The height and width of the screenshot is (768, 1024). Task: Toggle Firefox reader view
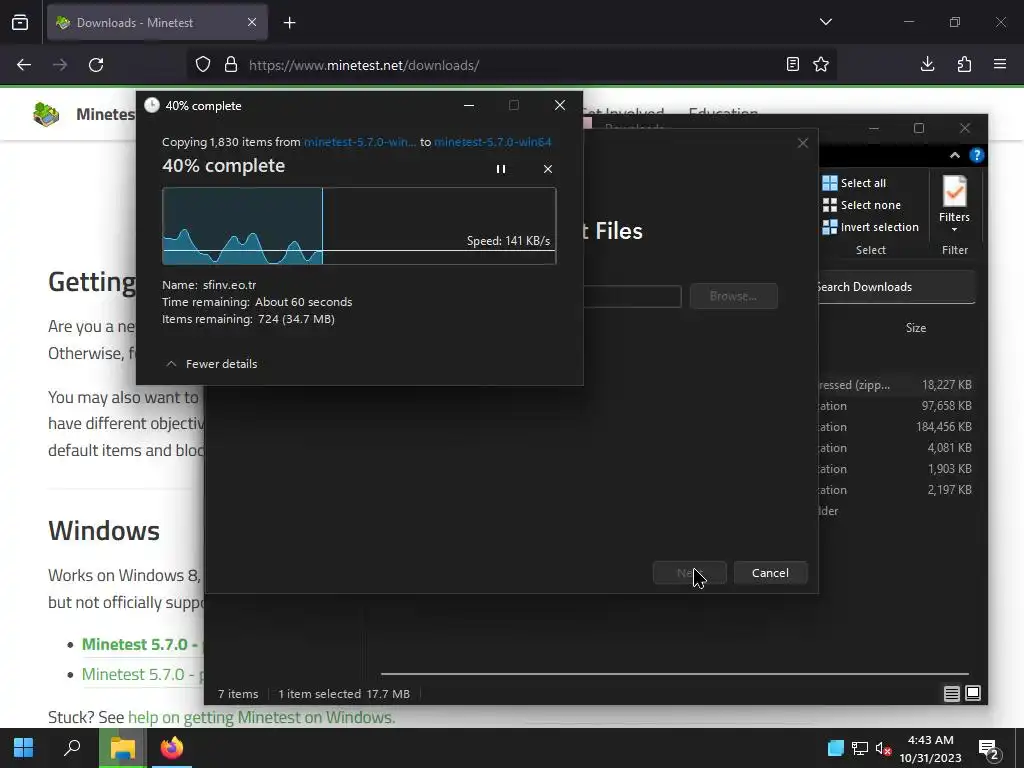[x=793, y=65]
